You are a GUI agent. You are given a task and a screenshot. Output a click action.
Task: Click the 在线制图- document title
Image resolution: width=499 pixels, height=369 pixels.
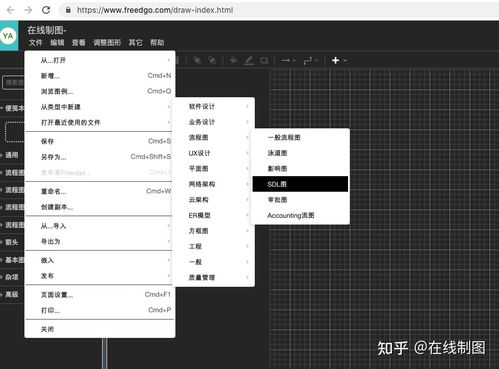coord(47,30)
